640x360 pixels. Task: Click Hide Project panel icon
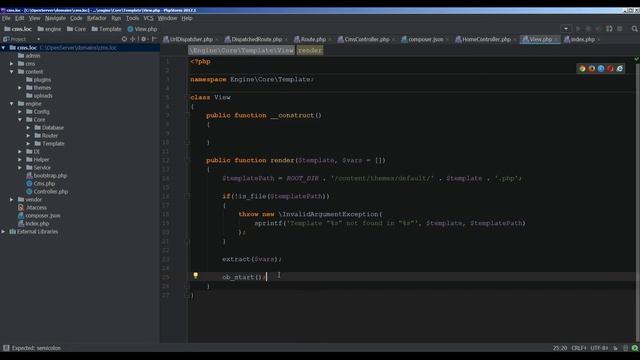(154, 39)
